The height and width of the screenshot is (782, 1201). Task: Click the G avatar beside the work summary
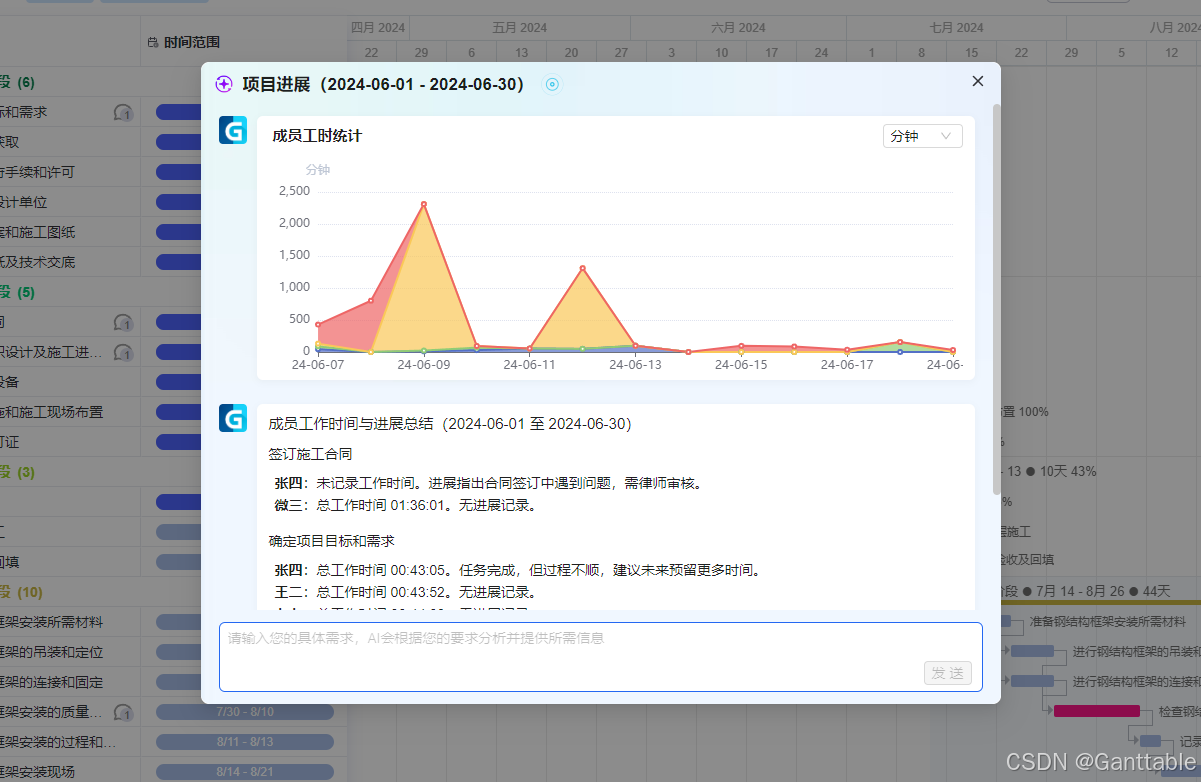233,418
